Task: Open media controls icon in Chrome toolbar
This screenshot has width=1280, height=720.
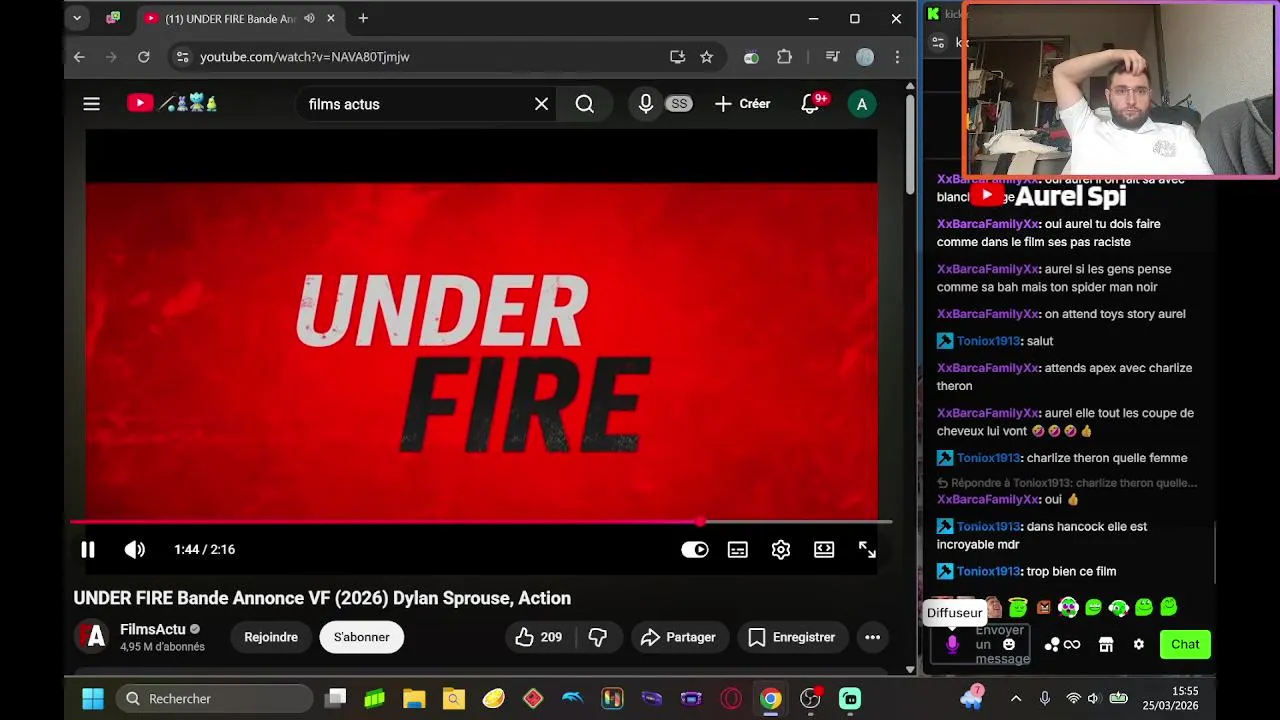Action: pos(832,57)
